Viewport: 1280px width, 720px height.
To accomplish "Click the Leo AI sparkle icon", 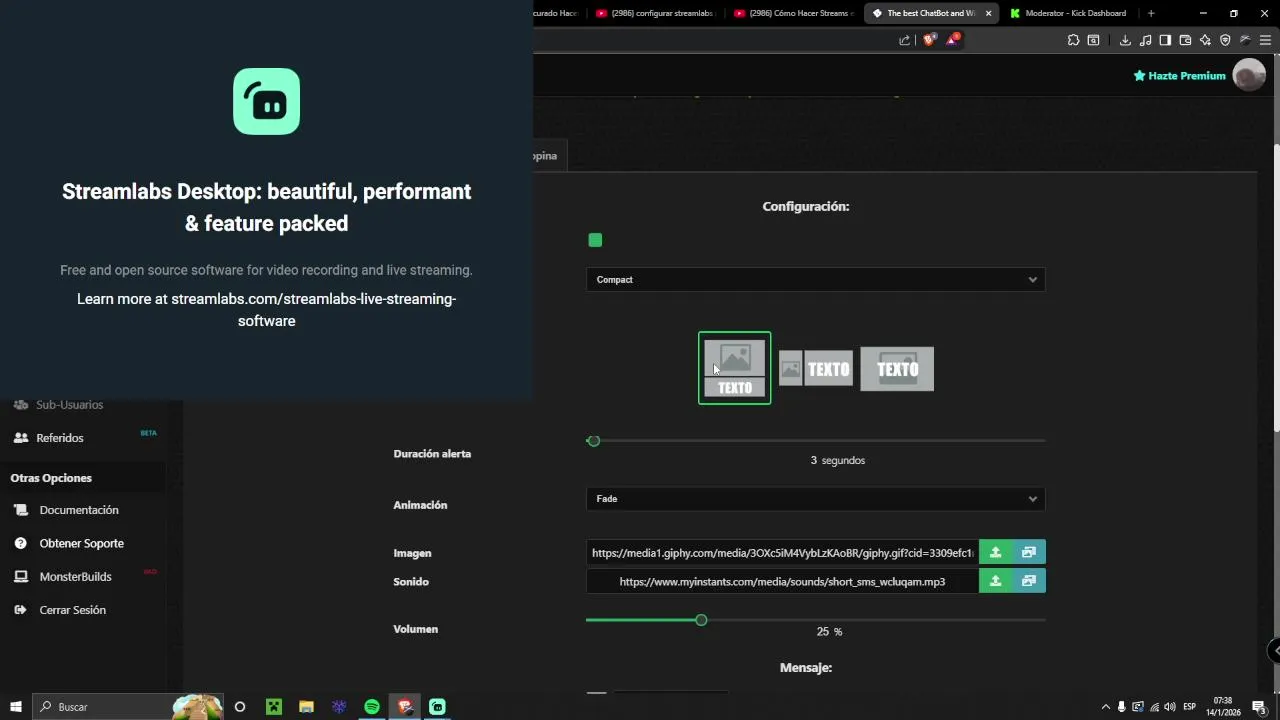I will click(x=1205, y=40).
